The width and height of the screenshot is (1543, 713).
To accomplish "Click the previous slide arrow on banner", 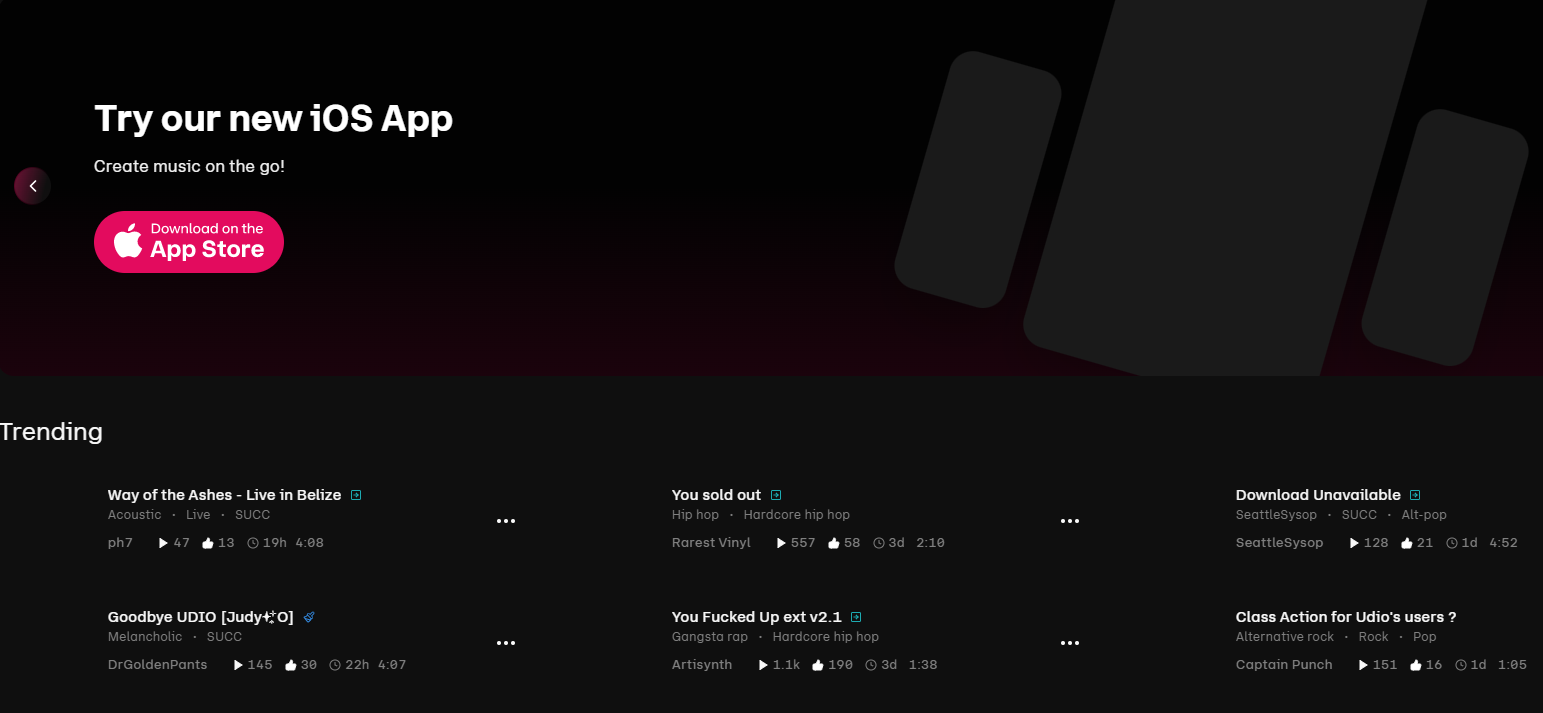I will click(x=32, y=186).
